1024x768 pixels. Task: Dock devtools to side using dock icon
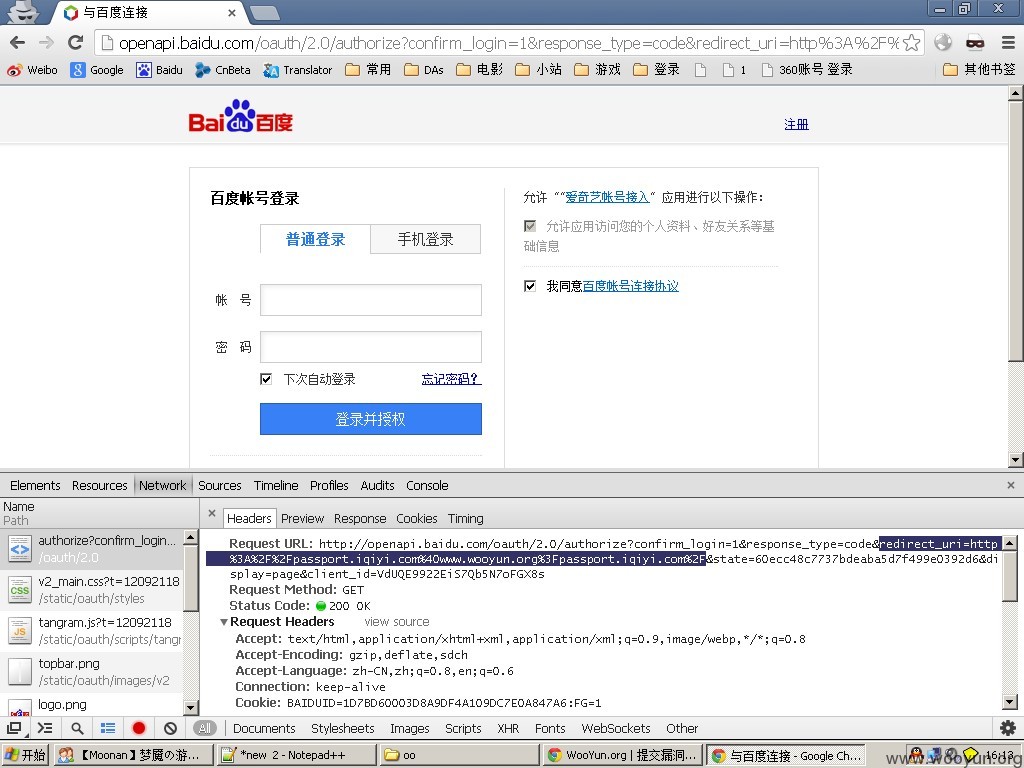[x=14, y=728]
